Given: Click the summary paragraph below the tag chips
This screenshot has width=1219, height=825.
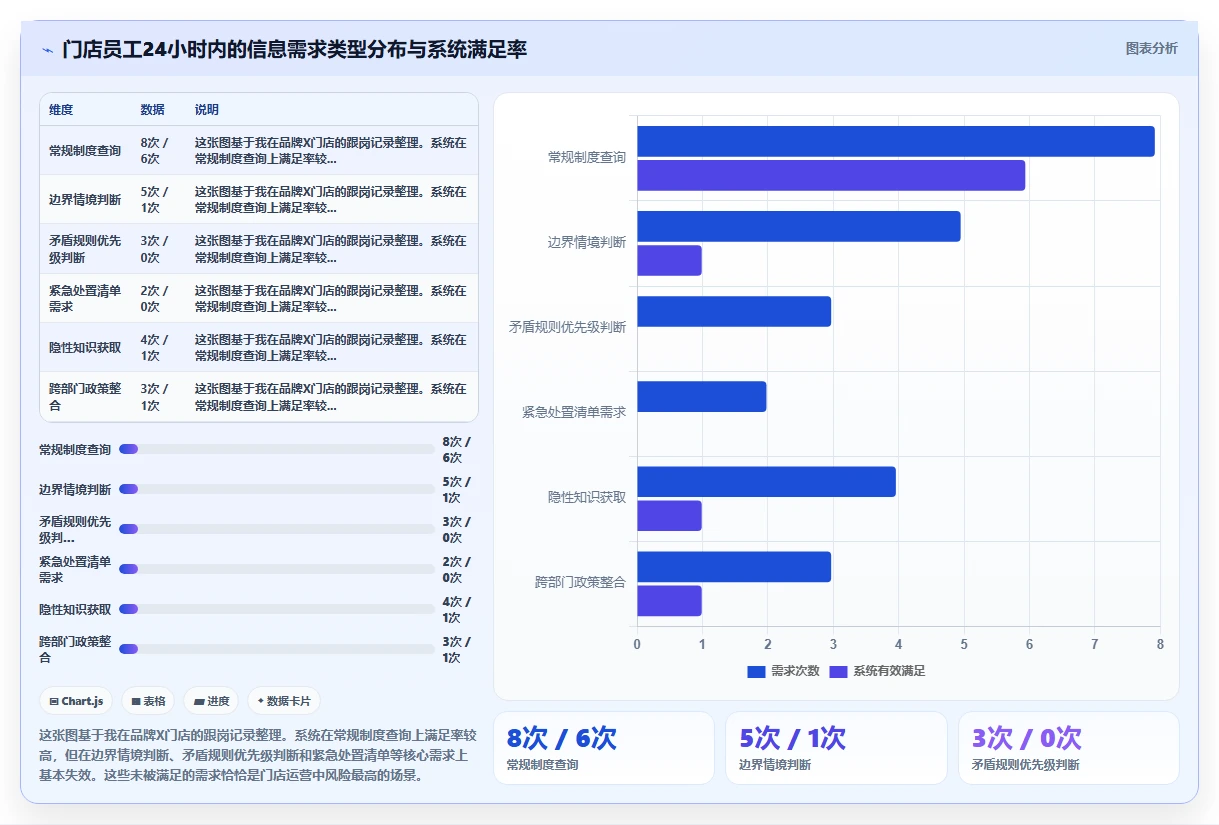Looking at the screenshot, I should coord(258,755).
